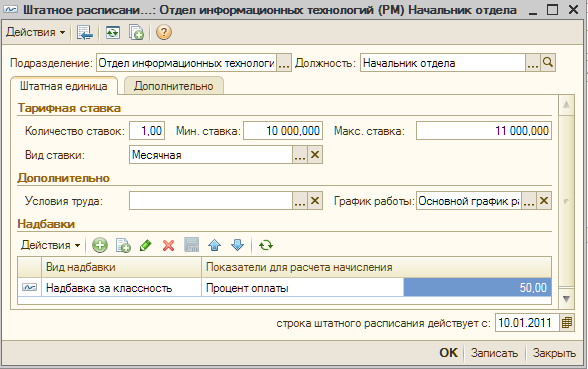Select the Надбавка за классность cell

pos(122,288)
